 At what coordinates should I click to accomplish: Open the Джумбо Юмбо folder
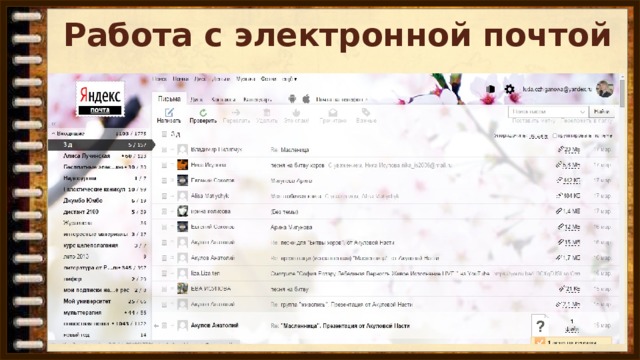pyautogui.click(x=83, y=201)
